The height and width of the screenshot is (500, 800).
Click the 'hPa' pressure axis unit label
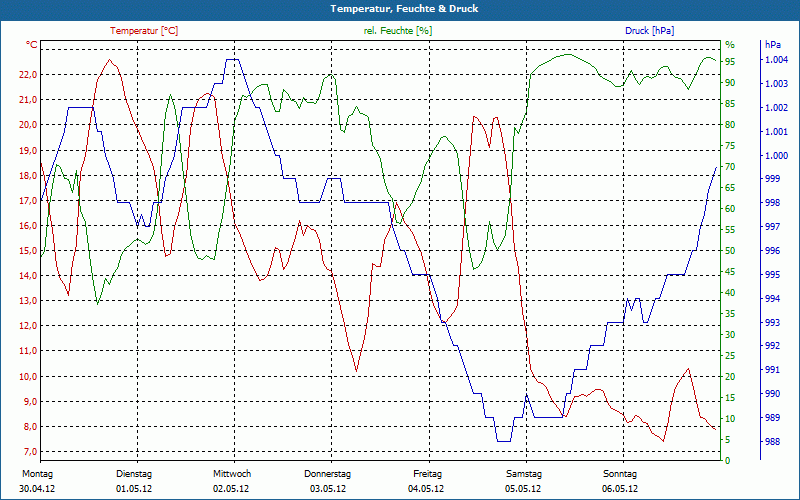tap(773, 45)
